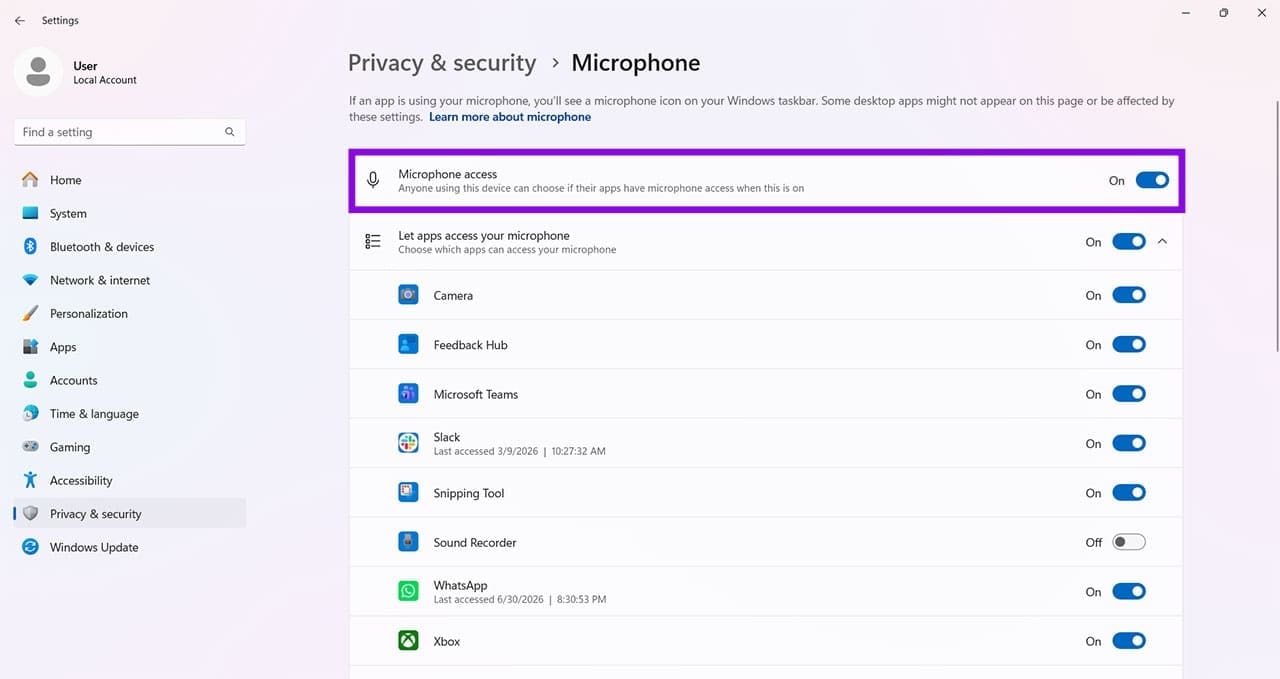The image size is (1280, 679).
Task: Click the search magnifier icon
Action: [x=230, y=132]
